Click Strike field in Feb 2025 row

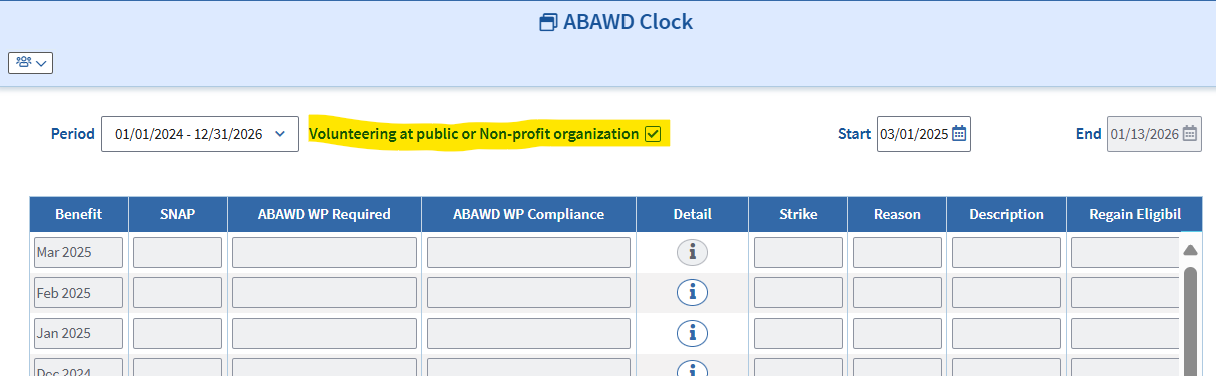(798, 292)
